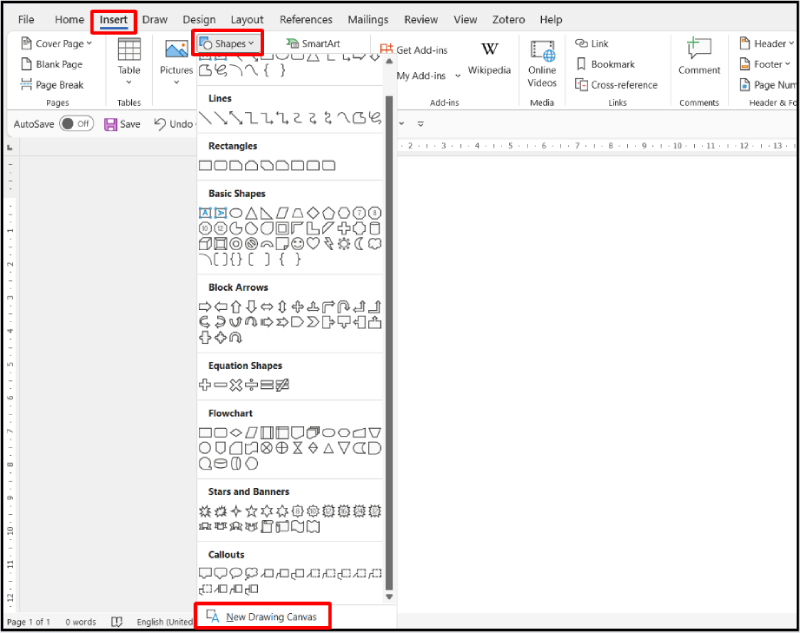Click Get Add-ins button
This screenshot has height=633, width=800.
coord(414,50)
